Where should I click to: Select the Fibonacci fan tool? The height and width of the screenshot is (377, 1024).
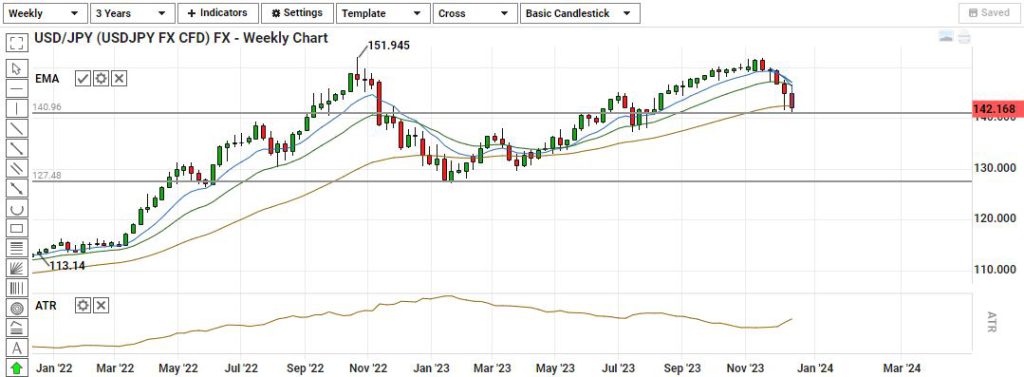[x=16, y=268]
